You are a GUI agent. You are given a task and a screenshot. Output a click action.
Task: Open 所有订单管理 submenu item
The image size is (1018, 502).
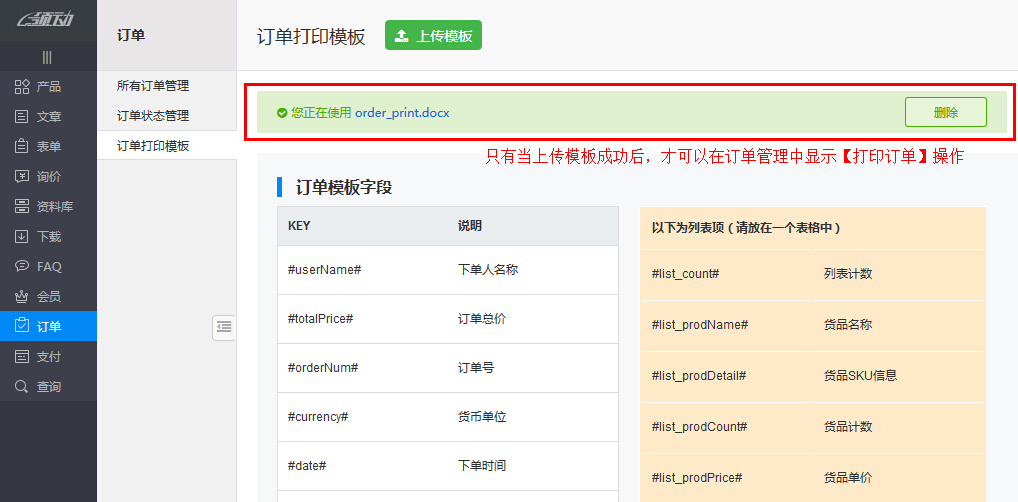[153, 86]
